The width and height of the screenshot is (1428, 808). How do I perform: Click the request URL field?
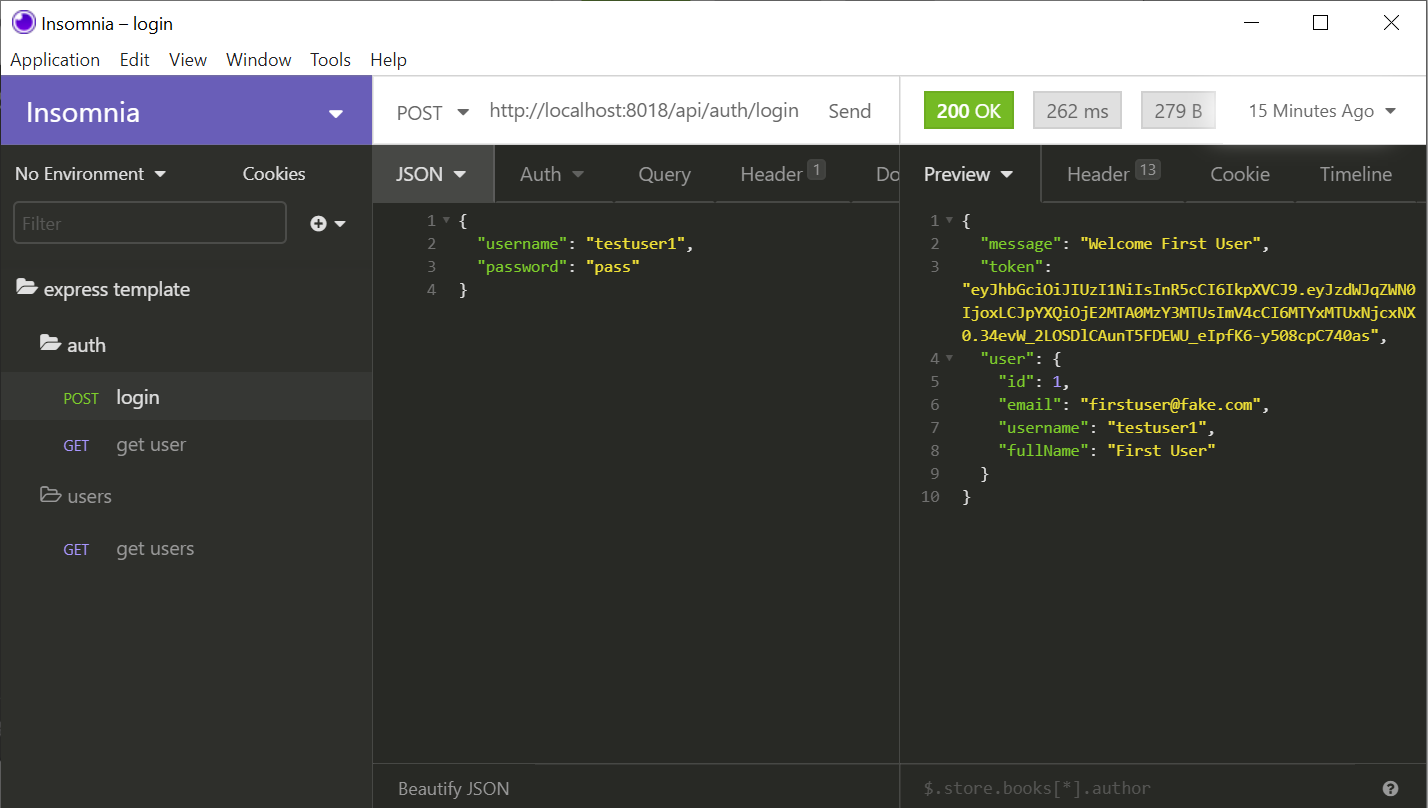point(644,111)
